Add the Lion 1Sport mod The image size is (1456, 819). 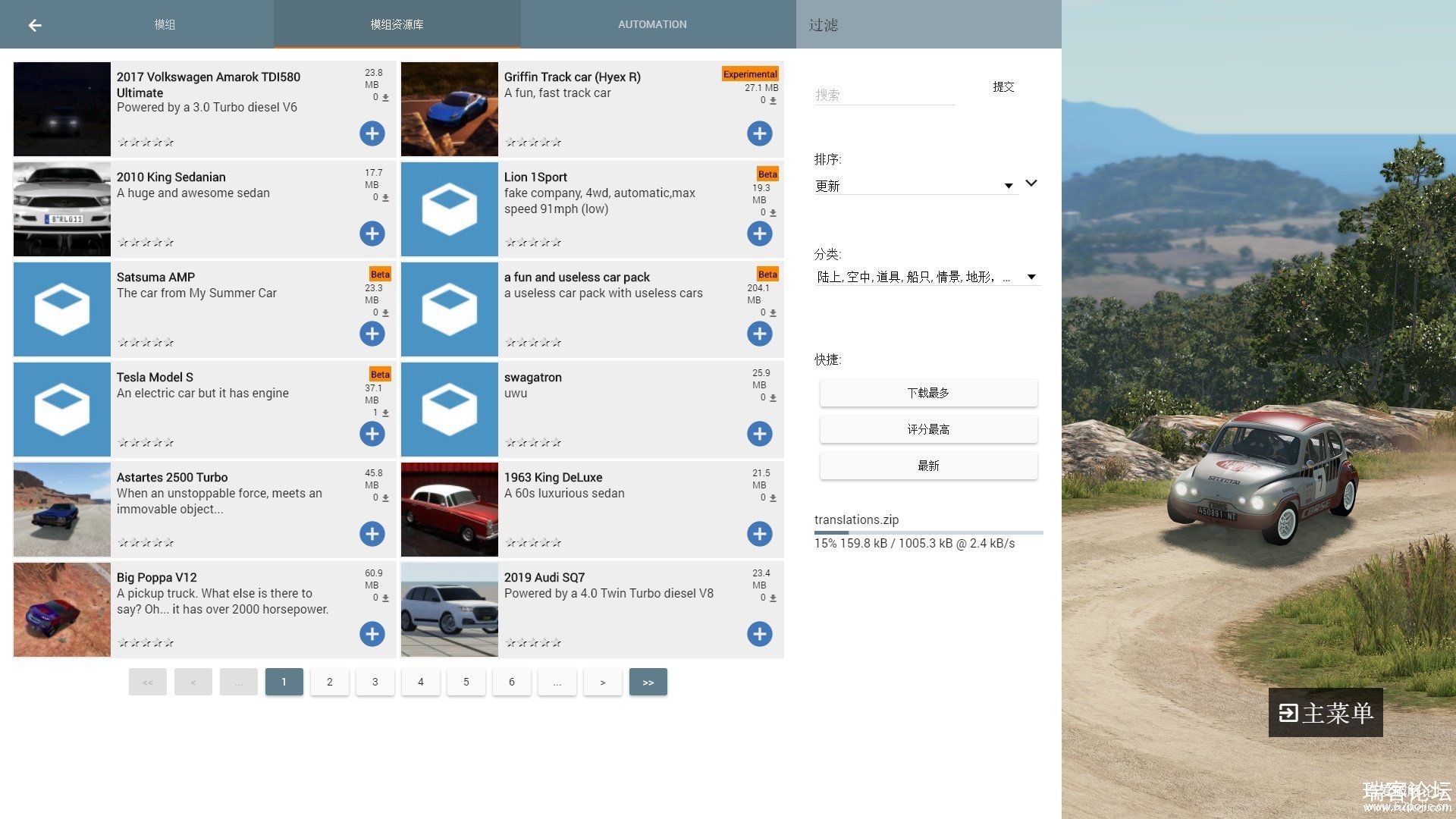759,234
